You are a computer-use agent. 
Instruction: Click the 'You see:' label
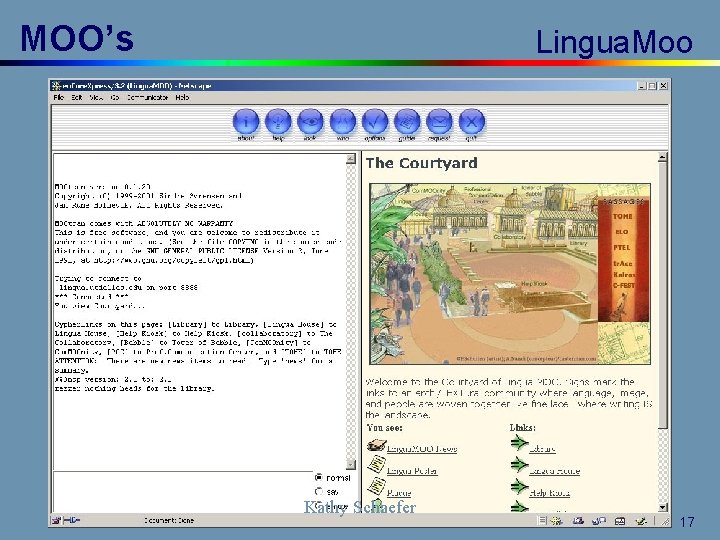click(x=385, y=428)
